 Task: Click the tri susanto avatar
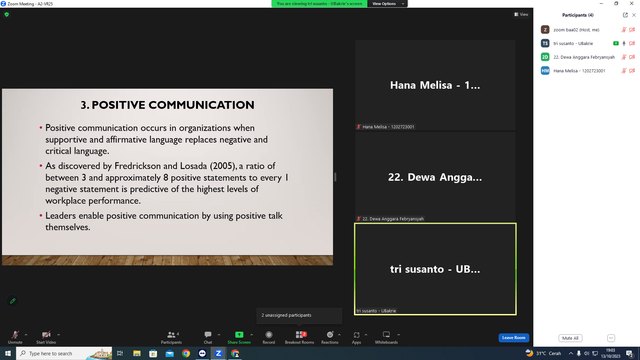coord(545,43)
